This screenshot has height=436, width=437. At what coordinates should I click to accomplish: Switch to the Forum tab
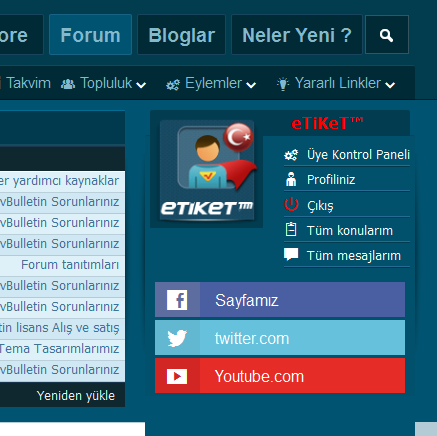pos(90,35)
